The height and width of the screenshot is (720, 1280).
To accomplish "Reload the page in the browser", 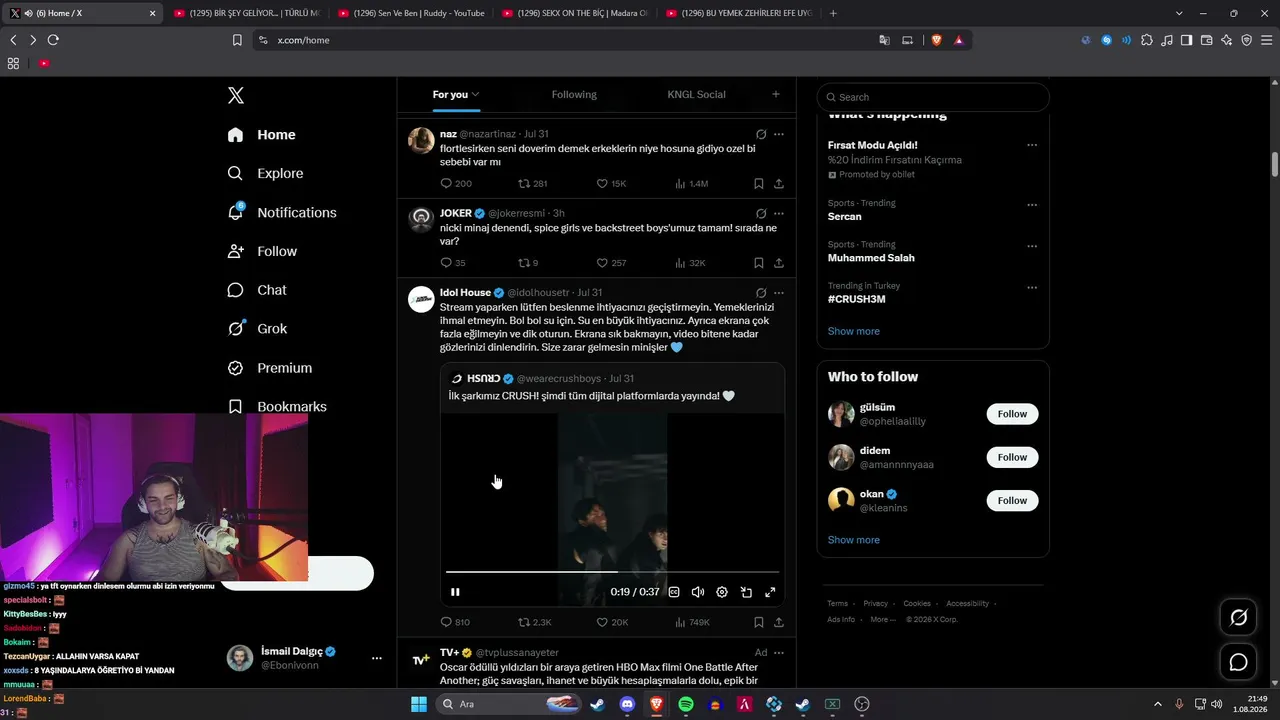I will pos(53,40).
